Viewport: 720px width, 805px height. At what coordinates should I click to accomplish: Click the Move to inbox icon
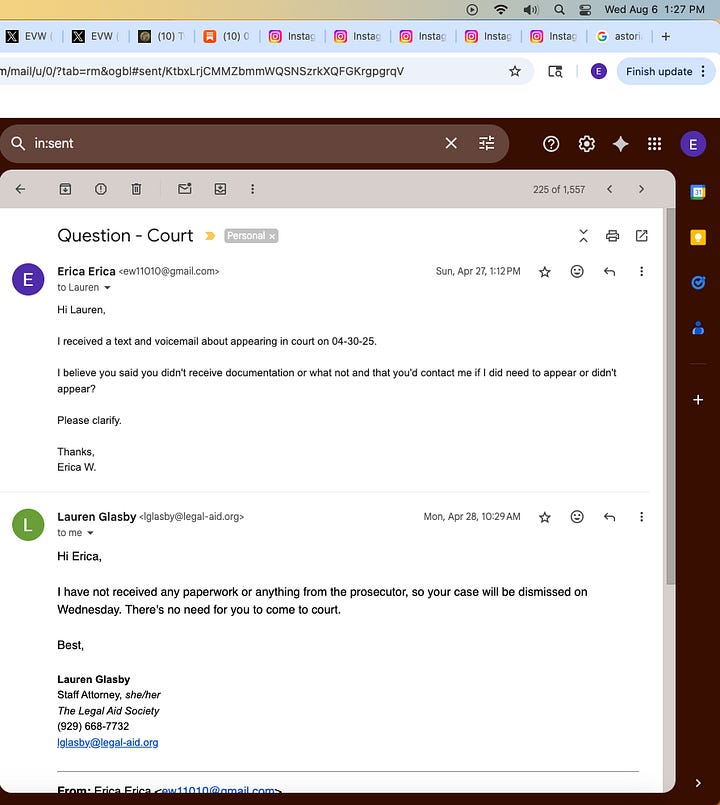pos(220,189)
